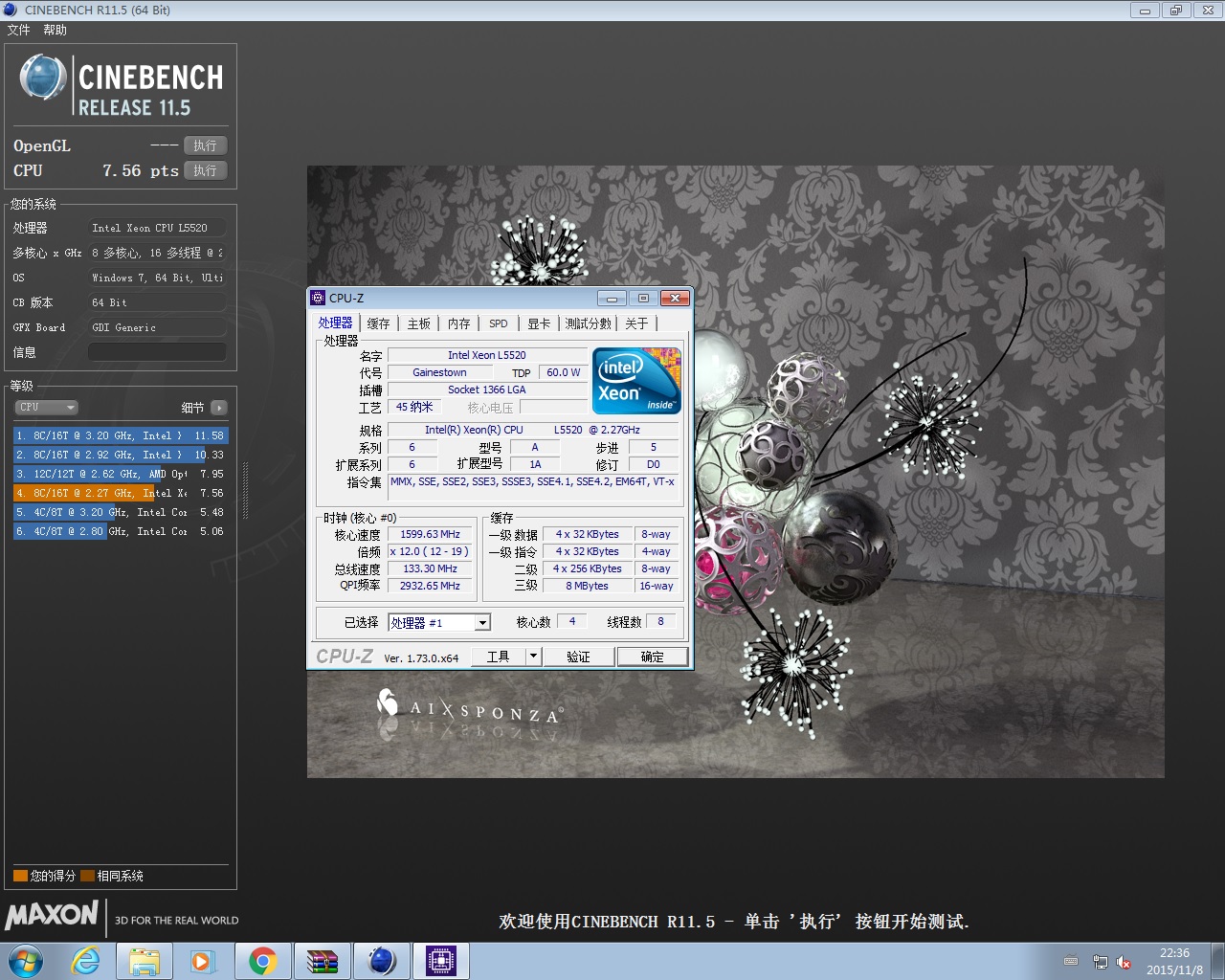Switch to CPU-Z taskbar icon
The height and width of the screenshot is (980, 1225).
click(x=441, y=961)
